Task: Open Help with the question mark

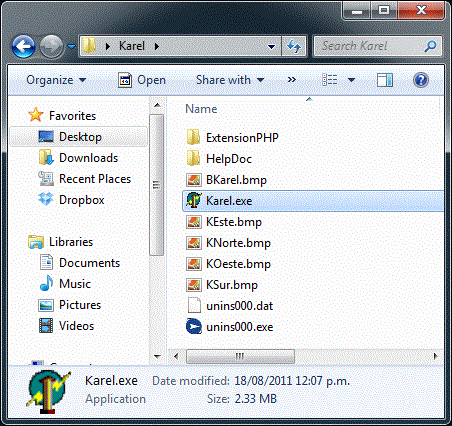Action: (x=421, y=80)
